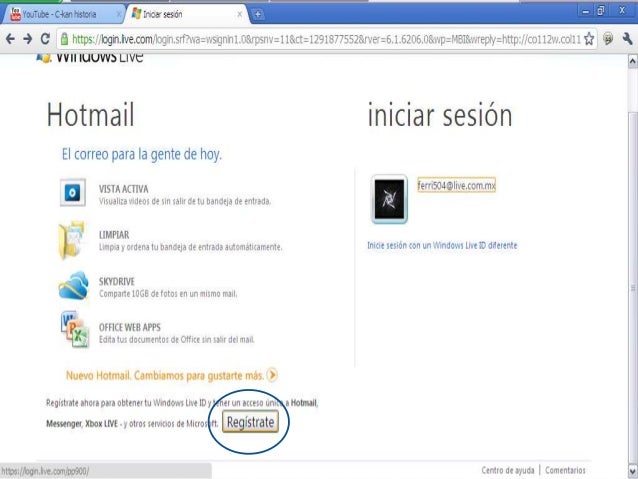The width and height of the screenshot is (638, 479).
Task: Bookmark this page with the star icon
Action: [x=589, y=39]
